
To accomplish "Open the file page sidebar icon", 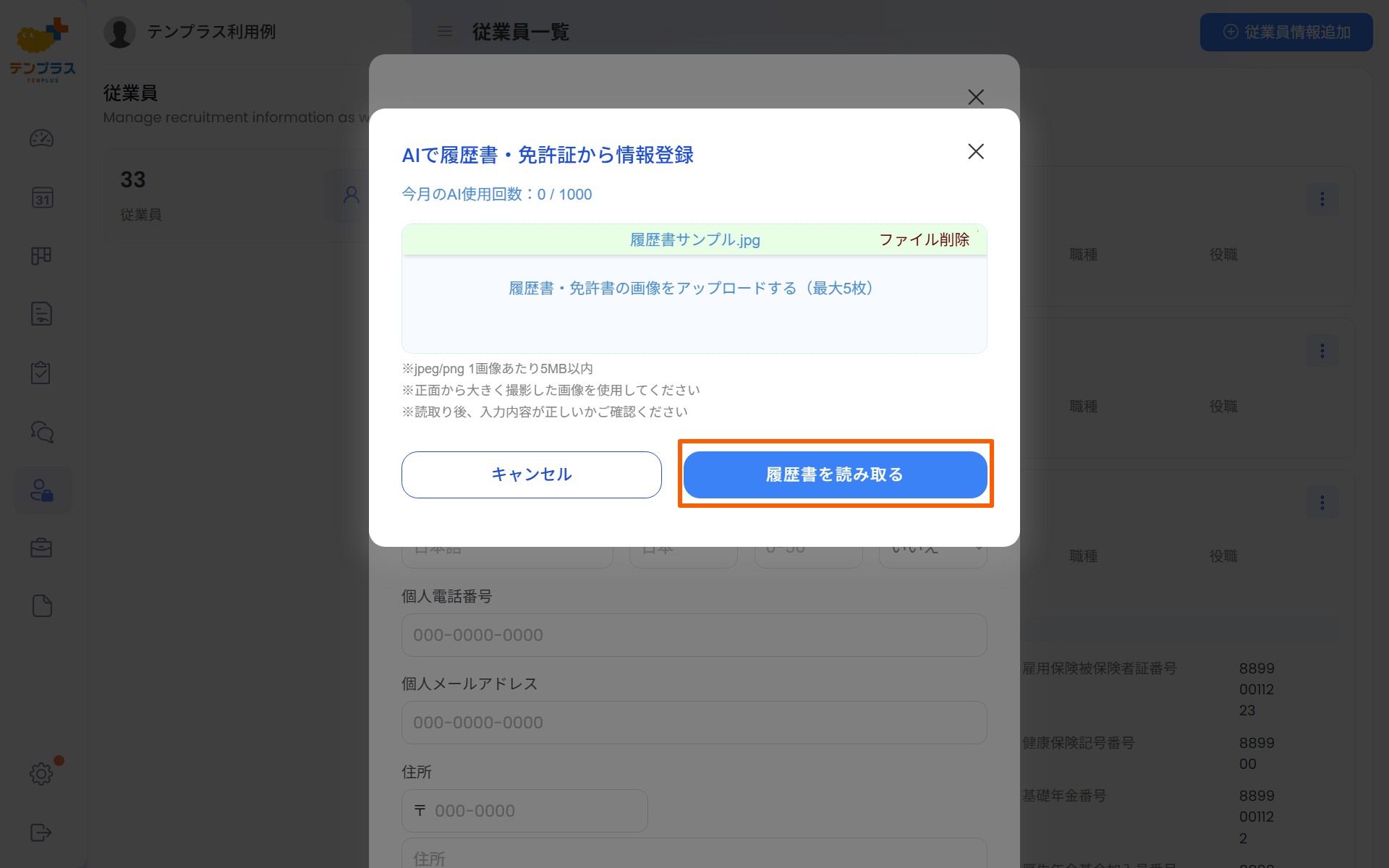I will pyautogui.click(x=42, y=606).
